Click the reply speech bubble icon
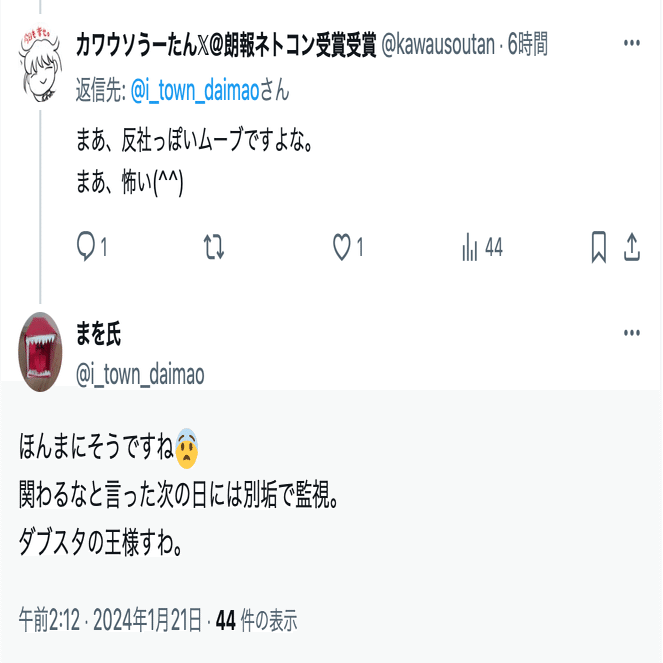Screen dimensions: 663x663 pos(86,247)
